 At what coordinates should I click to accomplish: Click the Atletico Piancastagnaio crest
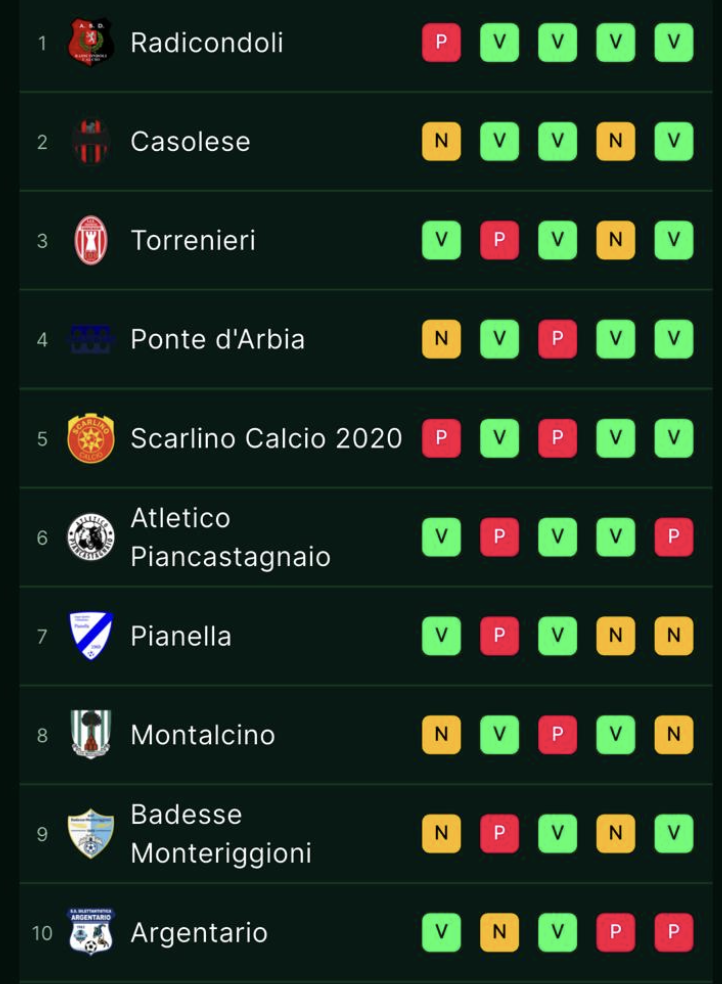[90, 537]
